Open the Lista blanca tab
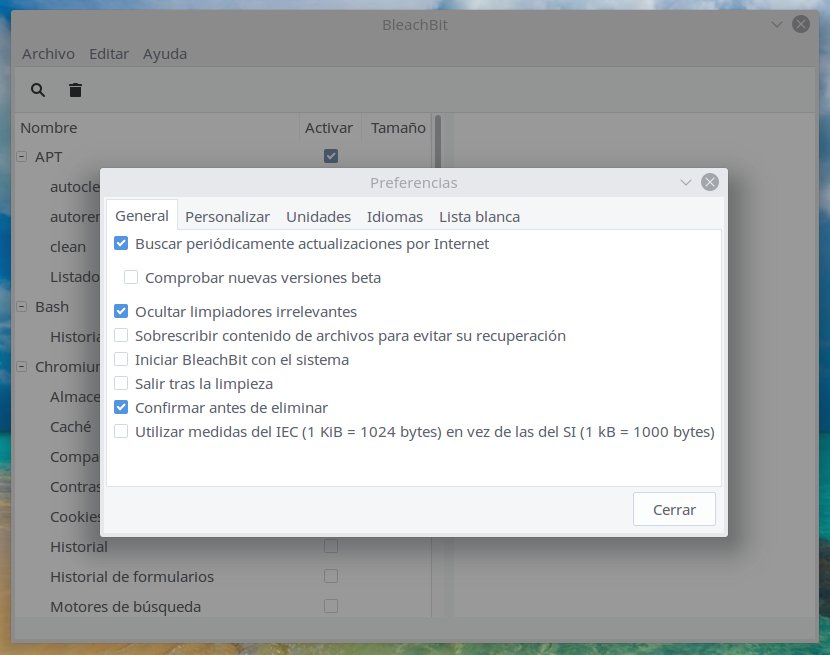The height and width of the screenshot is (655, 830). click(479, 216)
